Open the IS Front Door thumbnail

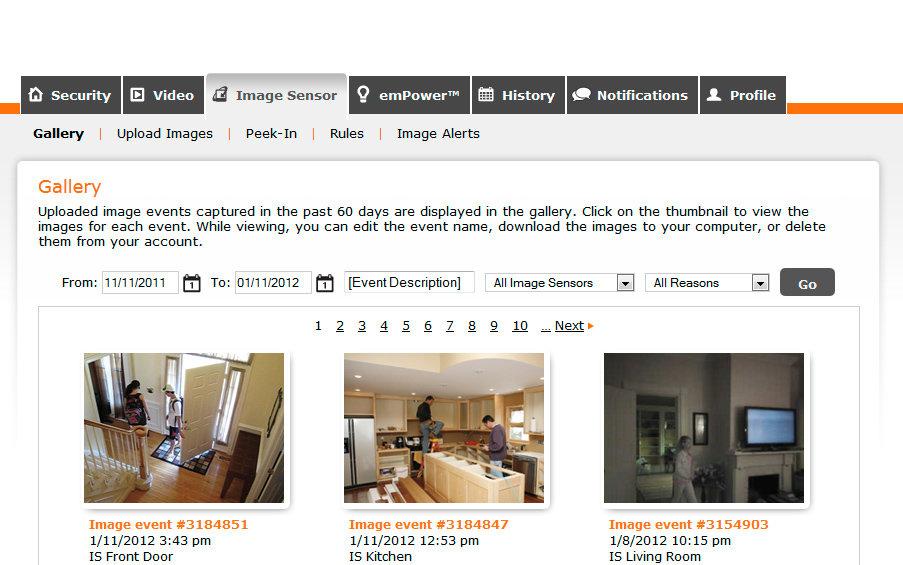(184, 428)
